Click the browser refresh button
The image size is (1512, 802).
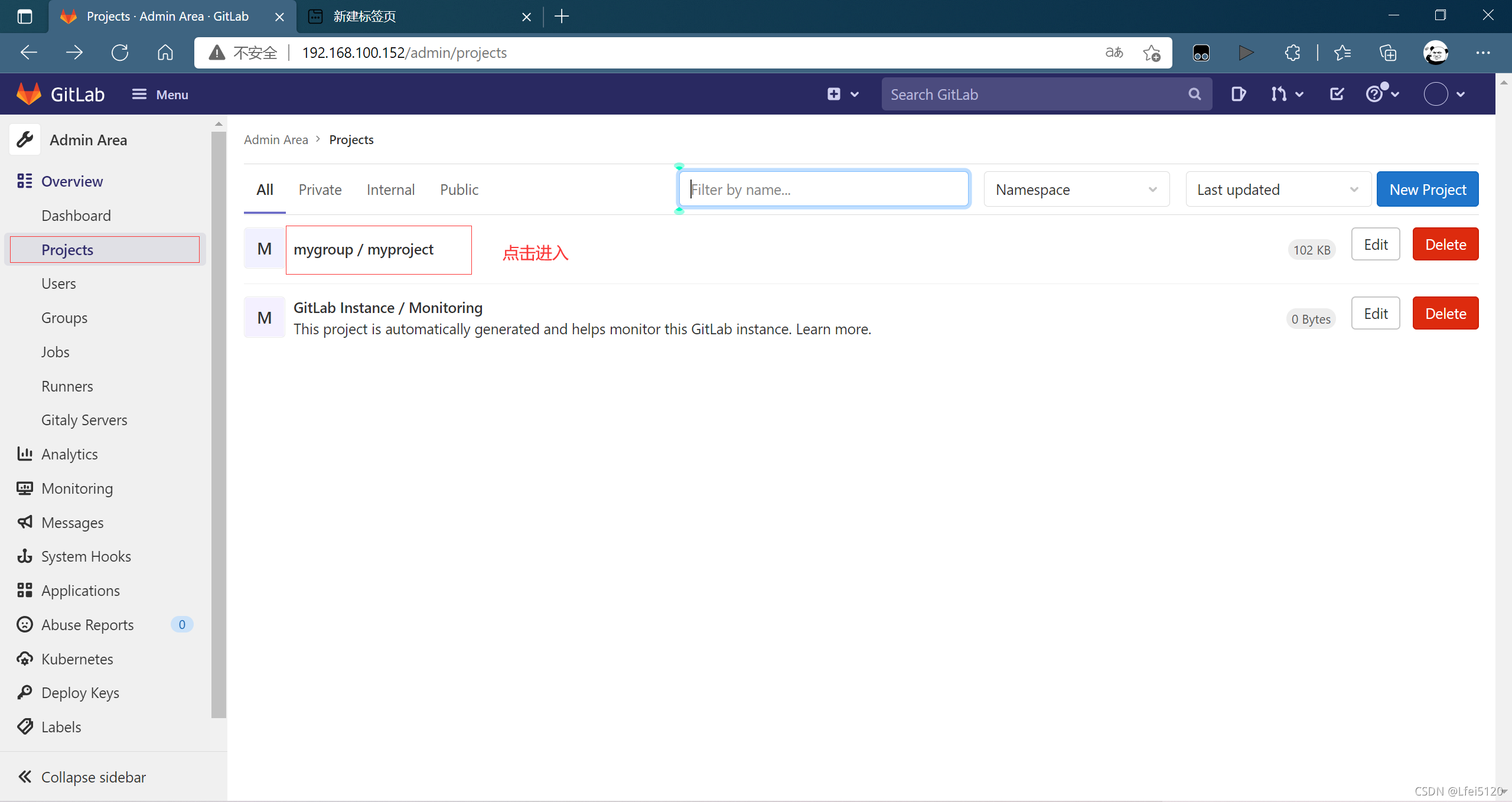point(120,53)
